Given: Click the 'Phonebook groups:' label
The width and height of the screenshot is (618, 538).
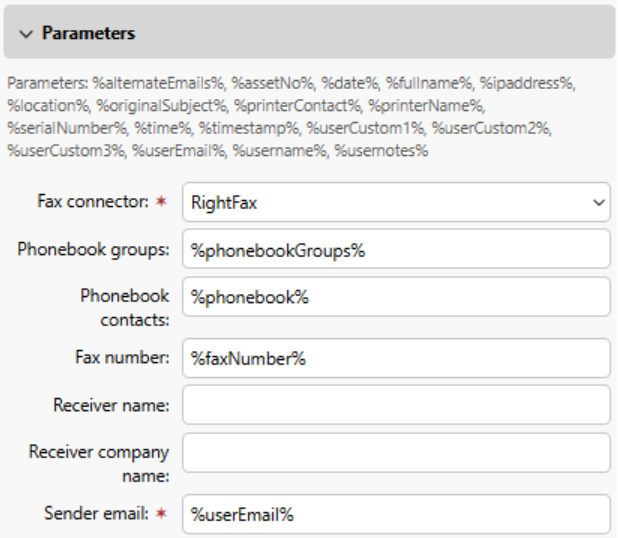Looking at the screenshot, I should click(x=93, y=249).
